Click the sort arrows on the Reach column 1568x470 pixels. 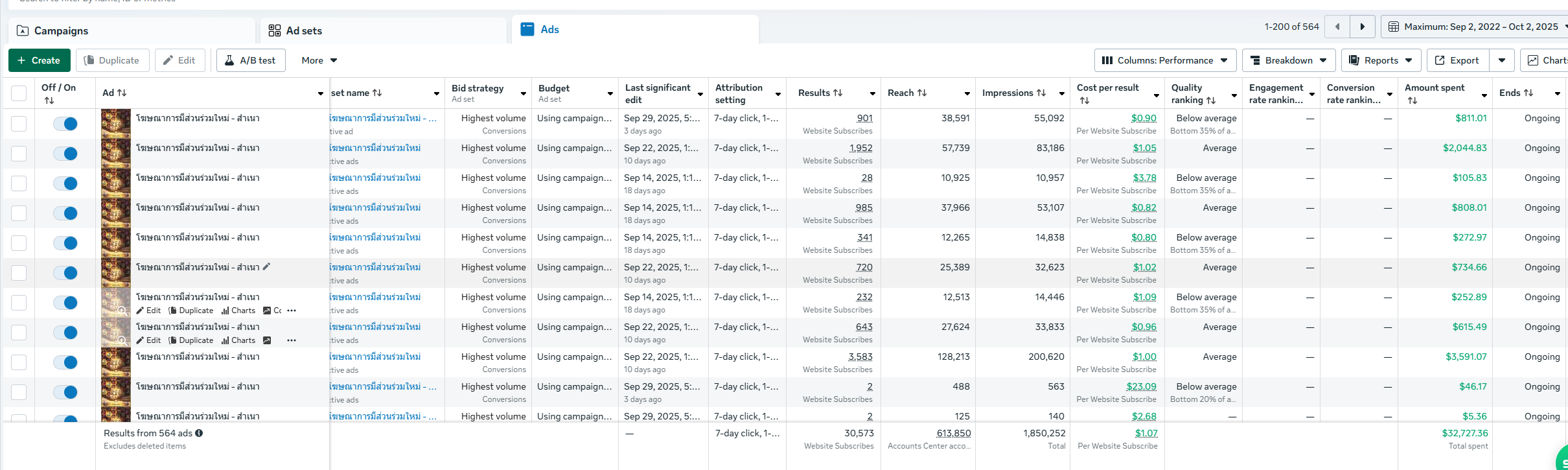point(922,93)
